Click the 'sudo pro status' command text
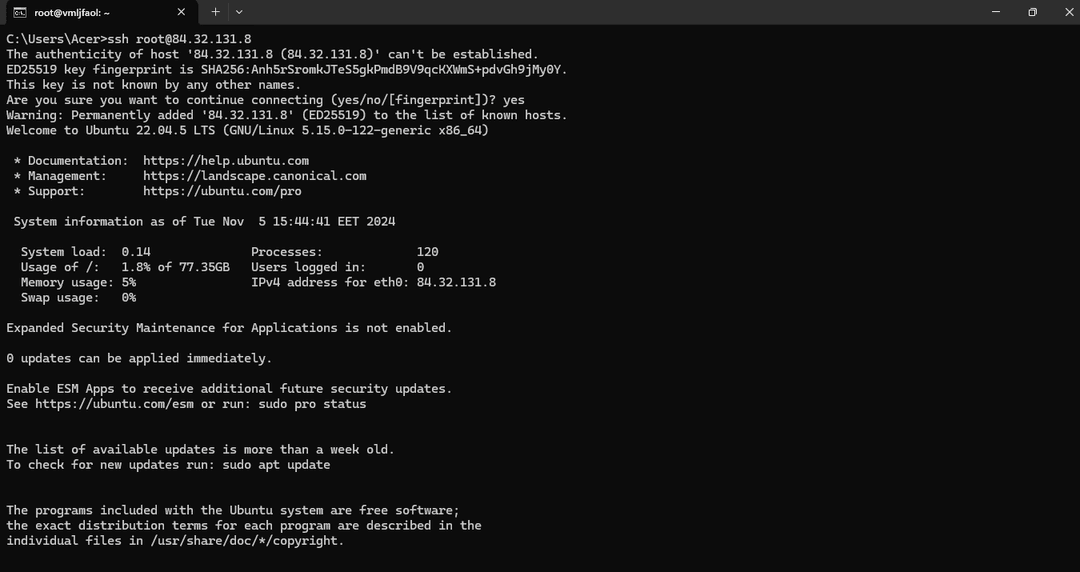Screen dimensions: 1080x572 [x=312, y=404]
